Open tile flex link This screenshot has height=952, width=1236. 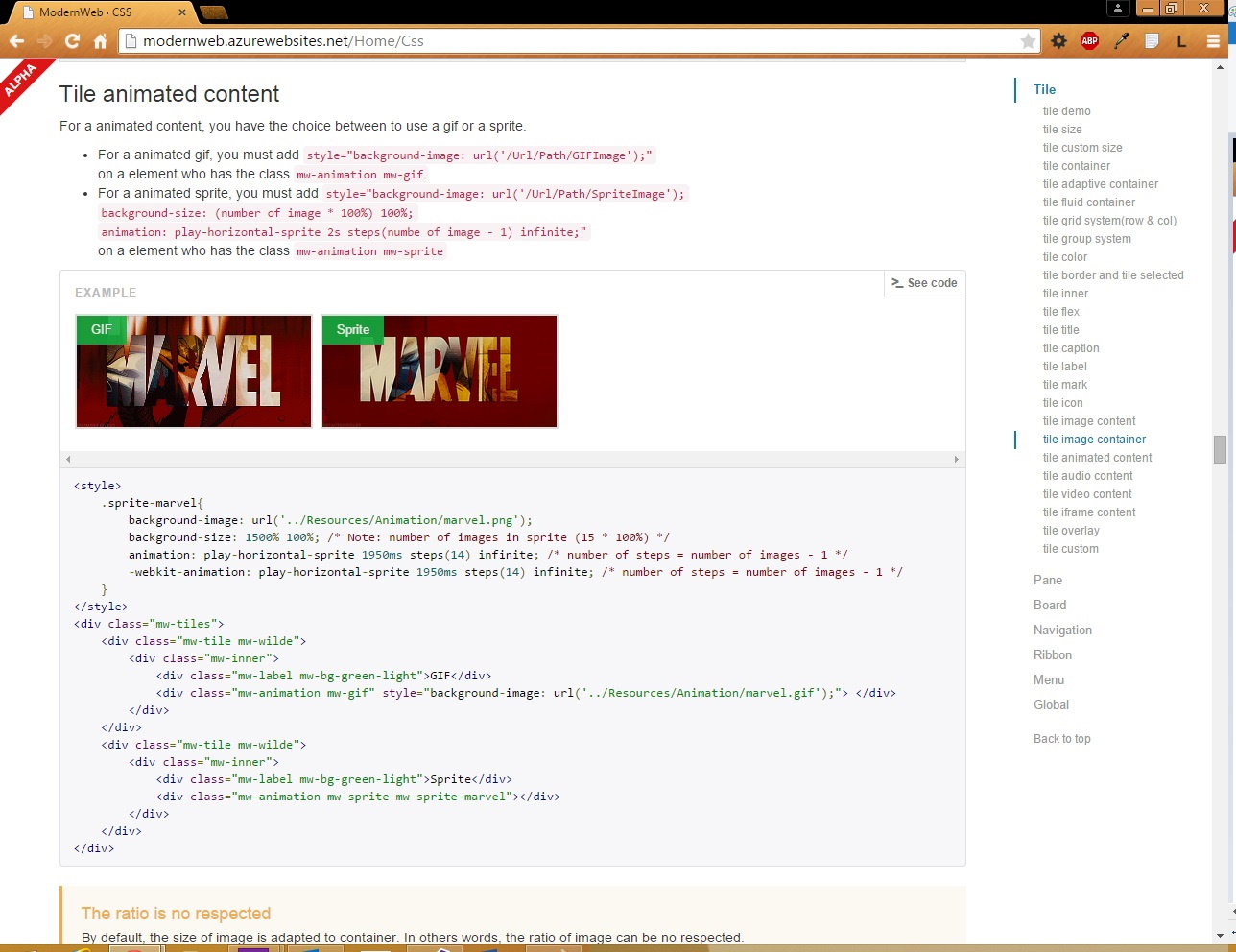(x=1061, y=312)
